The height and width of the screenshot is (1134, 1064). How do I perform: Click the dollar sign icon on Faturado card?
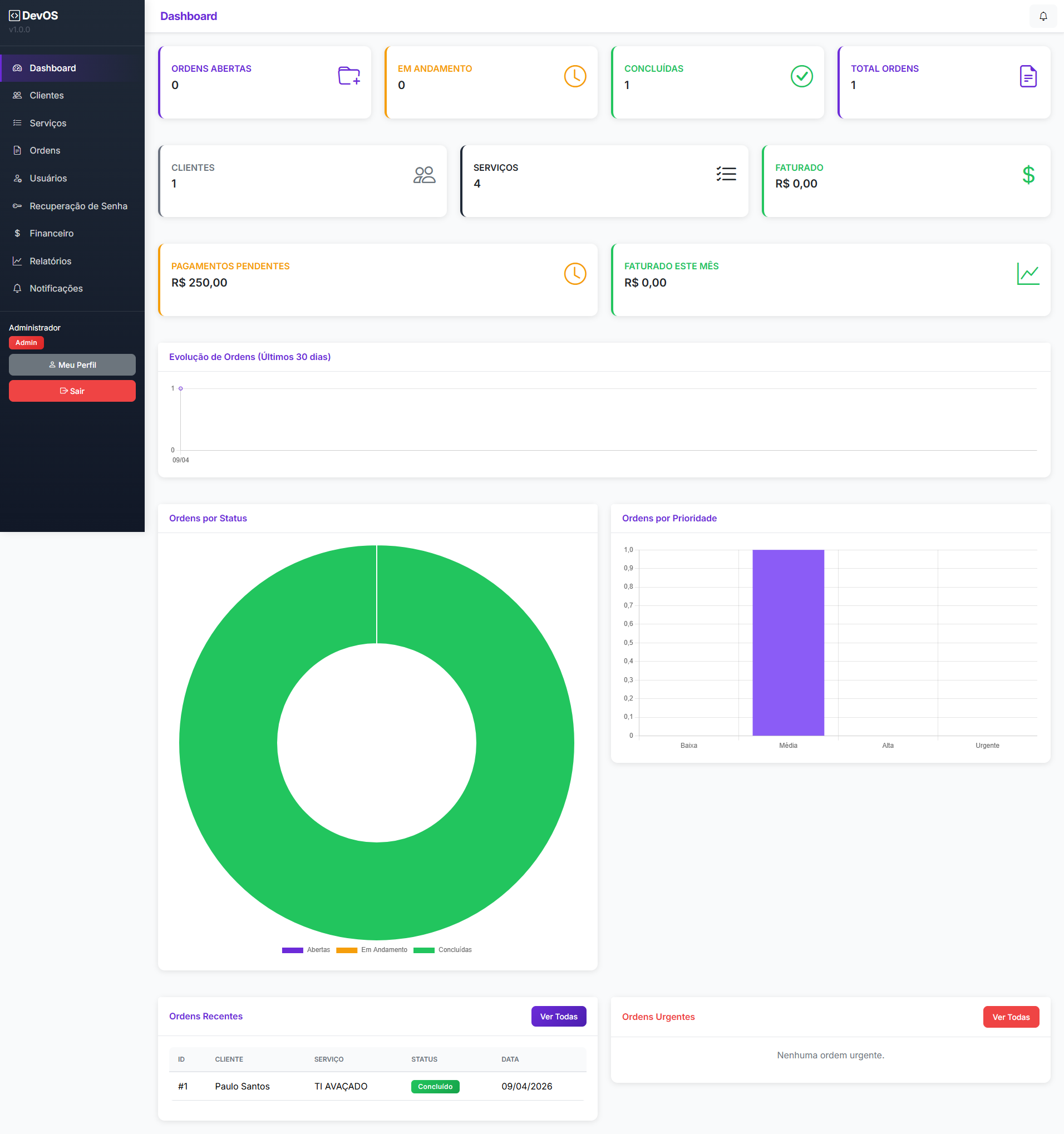[1028, 175]
